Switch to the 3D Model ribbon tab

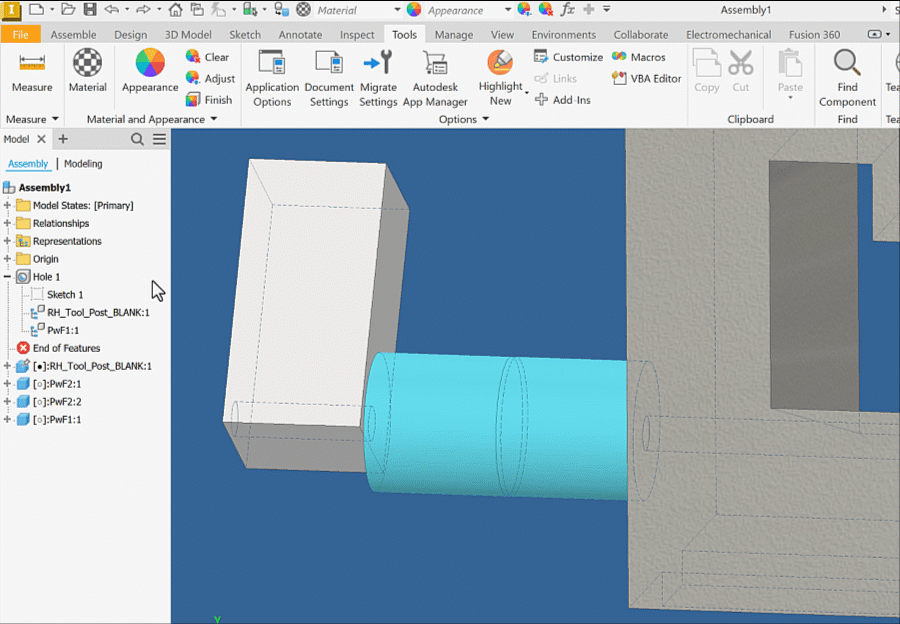[188, 34]
